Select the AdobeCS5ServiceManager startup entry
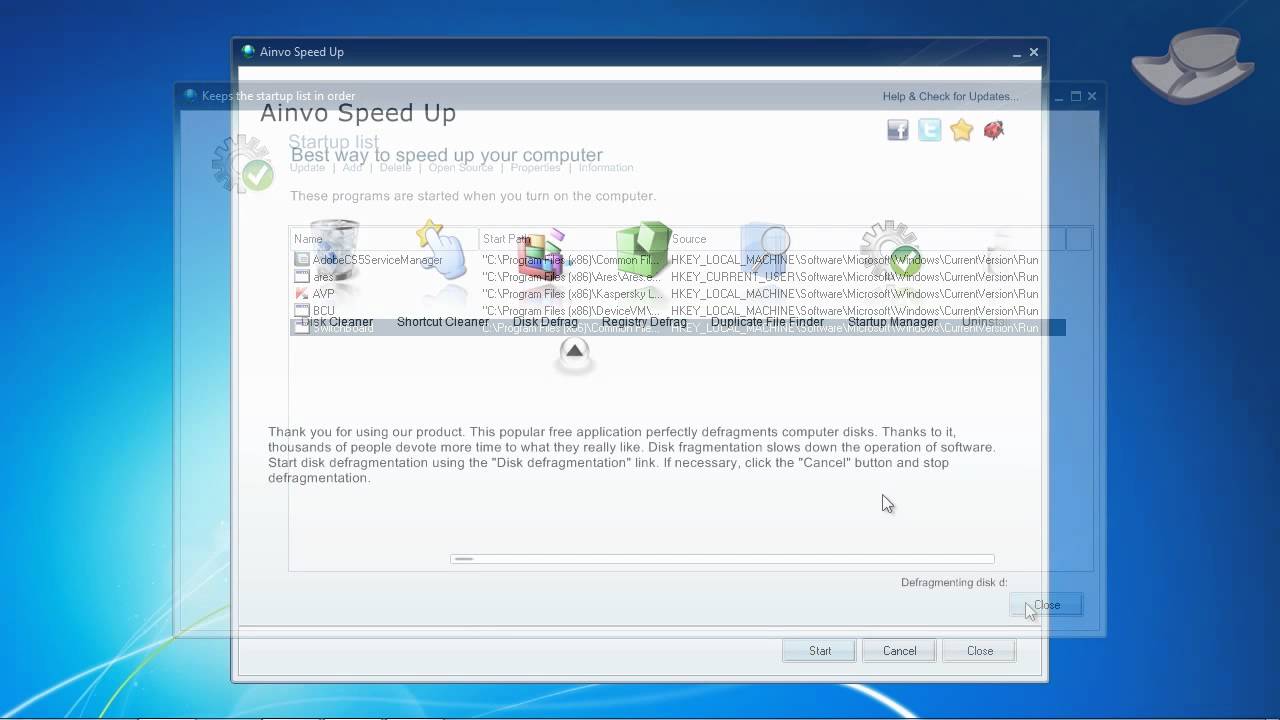 677,260
